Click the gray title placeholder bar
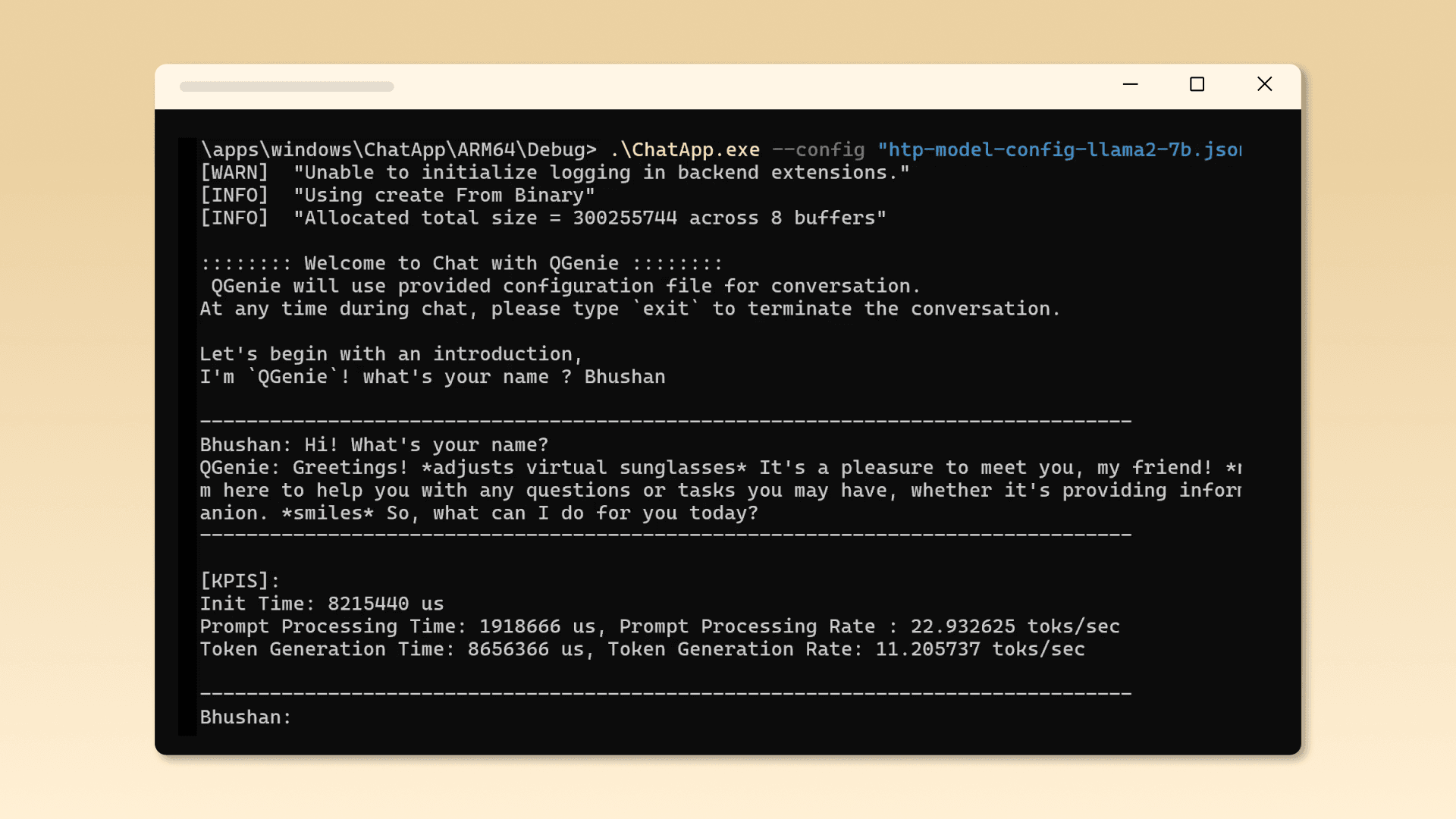Screen dimensions: 1456x819 click(x=287, y=86)
